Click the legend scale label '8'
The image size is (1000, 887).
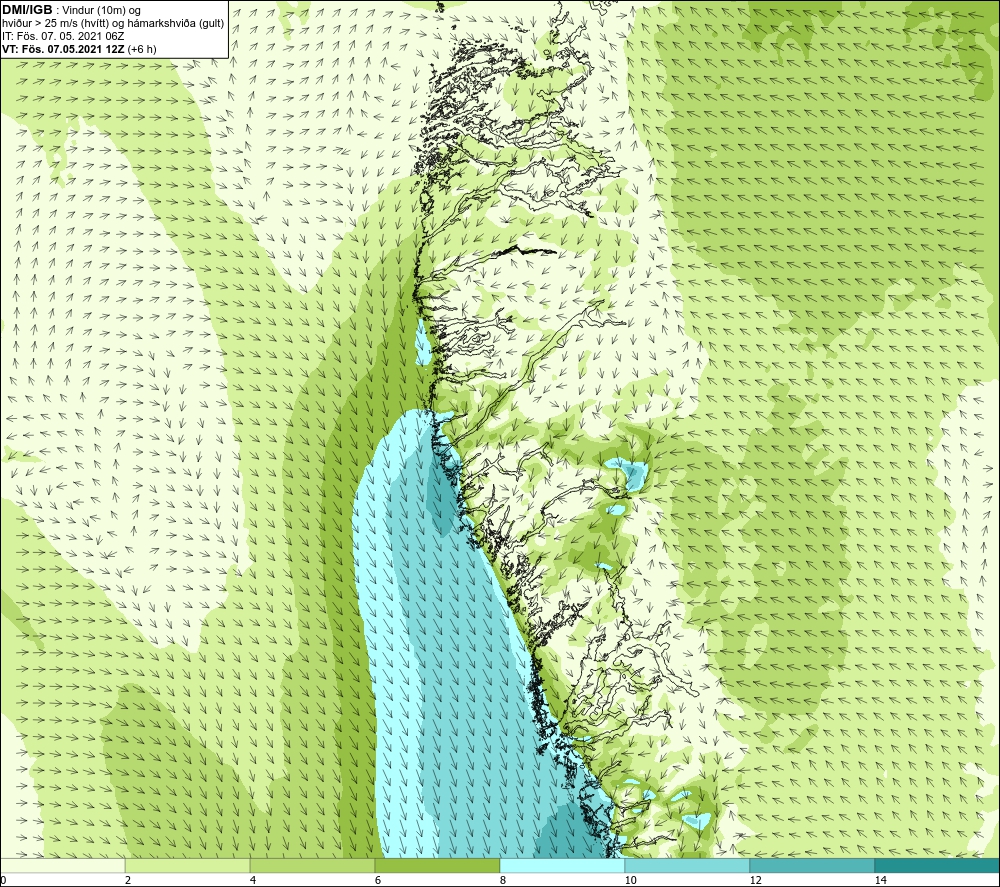coord(503,880)
